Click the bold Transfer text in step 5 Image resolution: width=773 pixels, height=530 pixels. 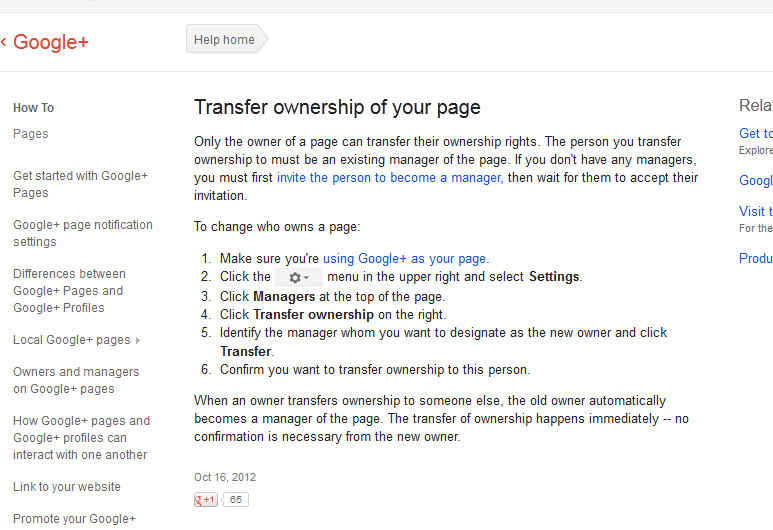(x=246, y=352)
